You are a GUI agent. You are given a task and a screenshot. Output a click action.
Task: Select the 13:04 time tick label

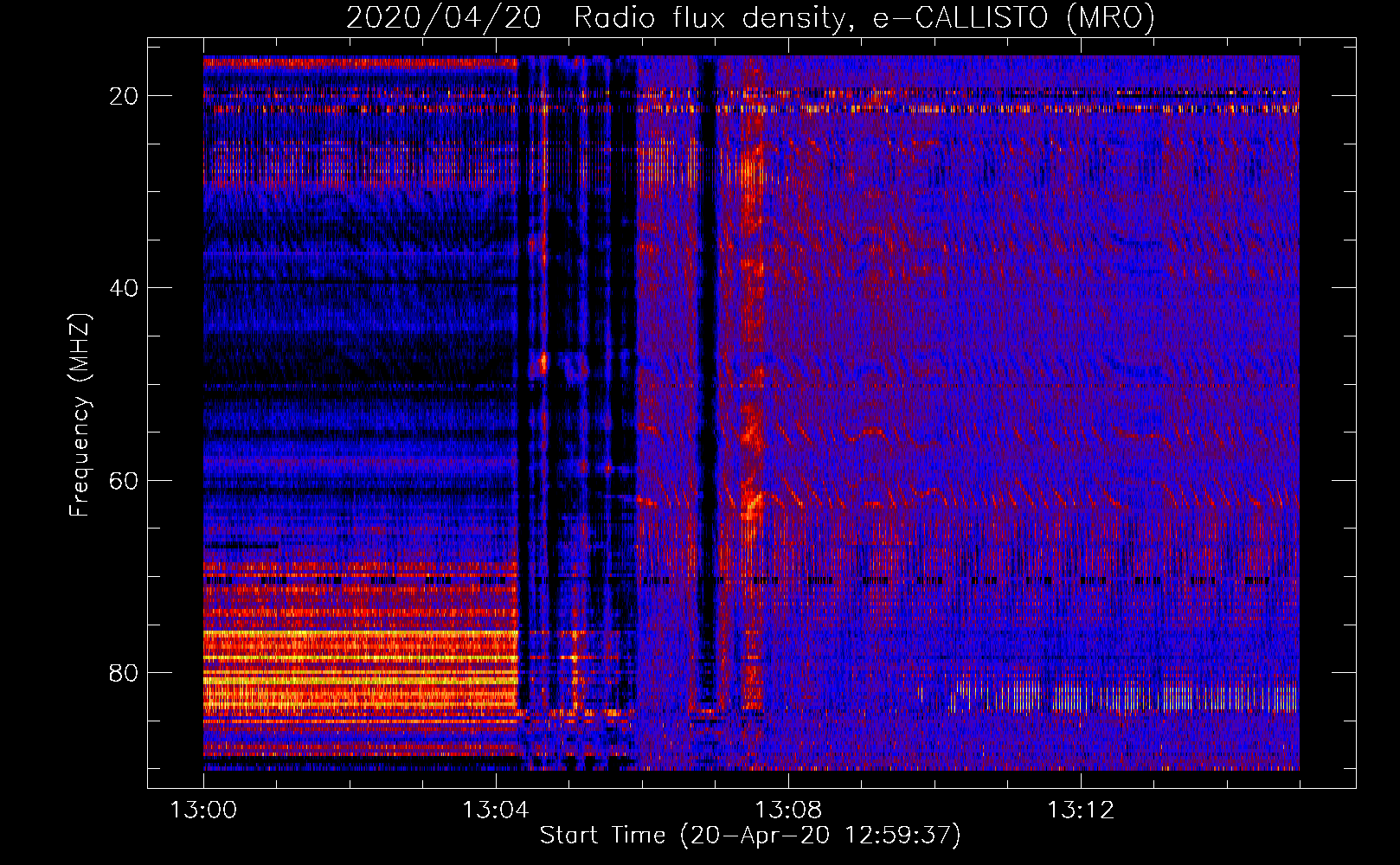click(x=496, y=811)
